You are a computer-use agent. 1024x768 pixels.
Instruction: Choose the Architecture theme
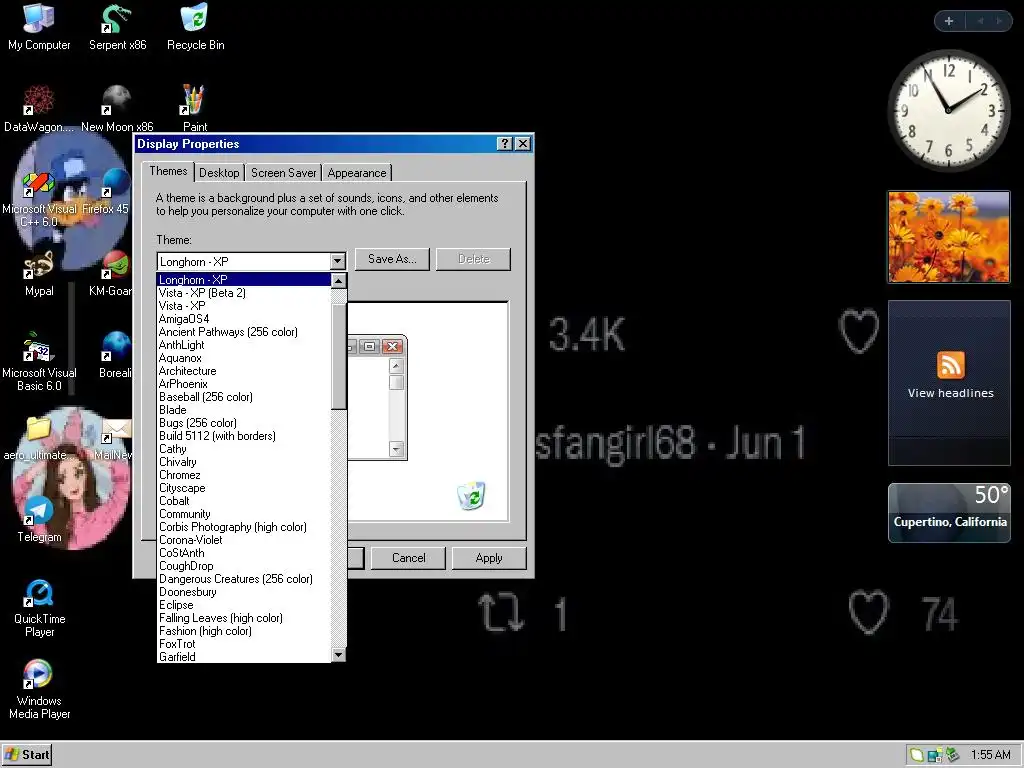click(244, 371)
